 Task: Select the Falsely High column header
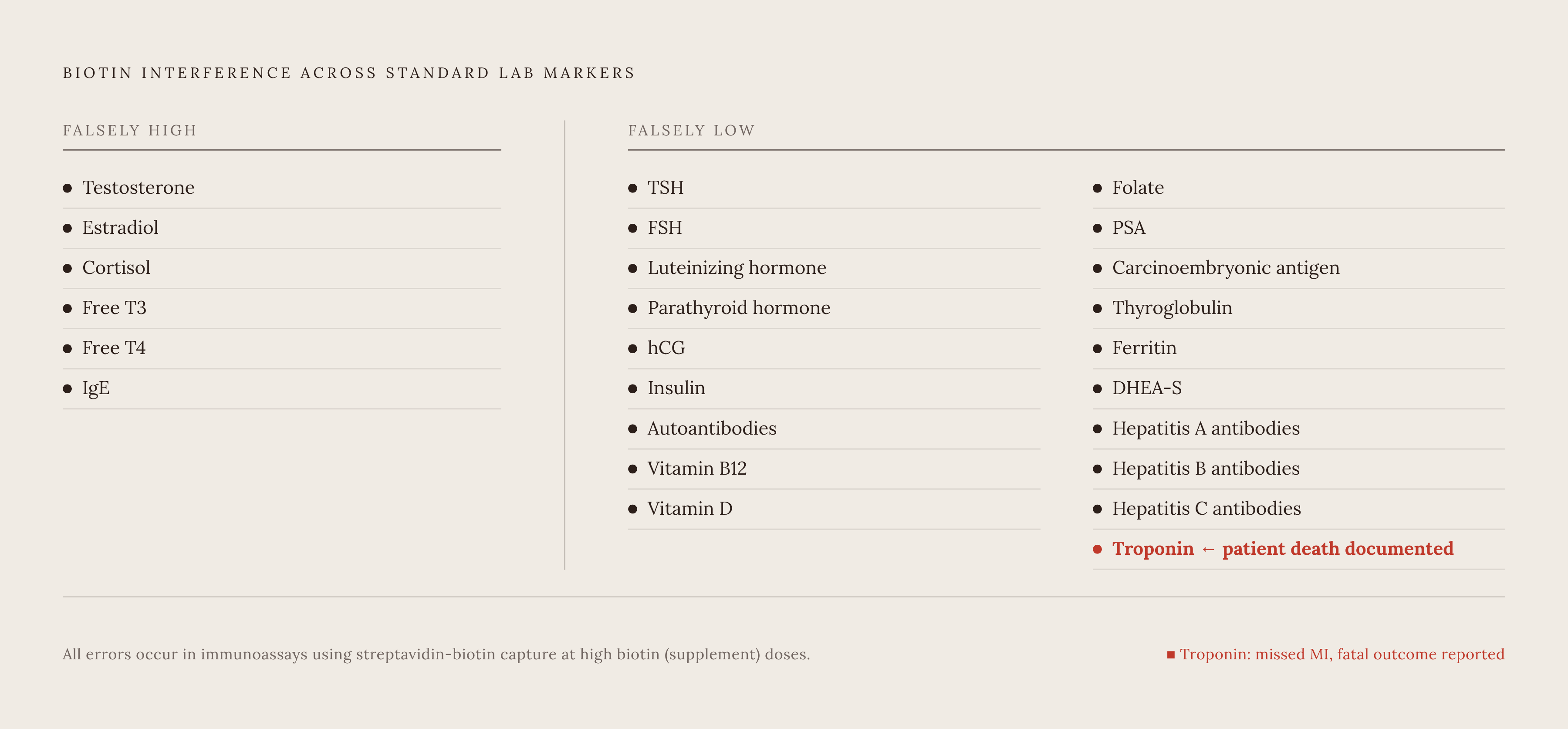[130, 130]
